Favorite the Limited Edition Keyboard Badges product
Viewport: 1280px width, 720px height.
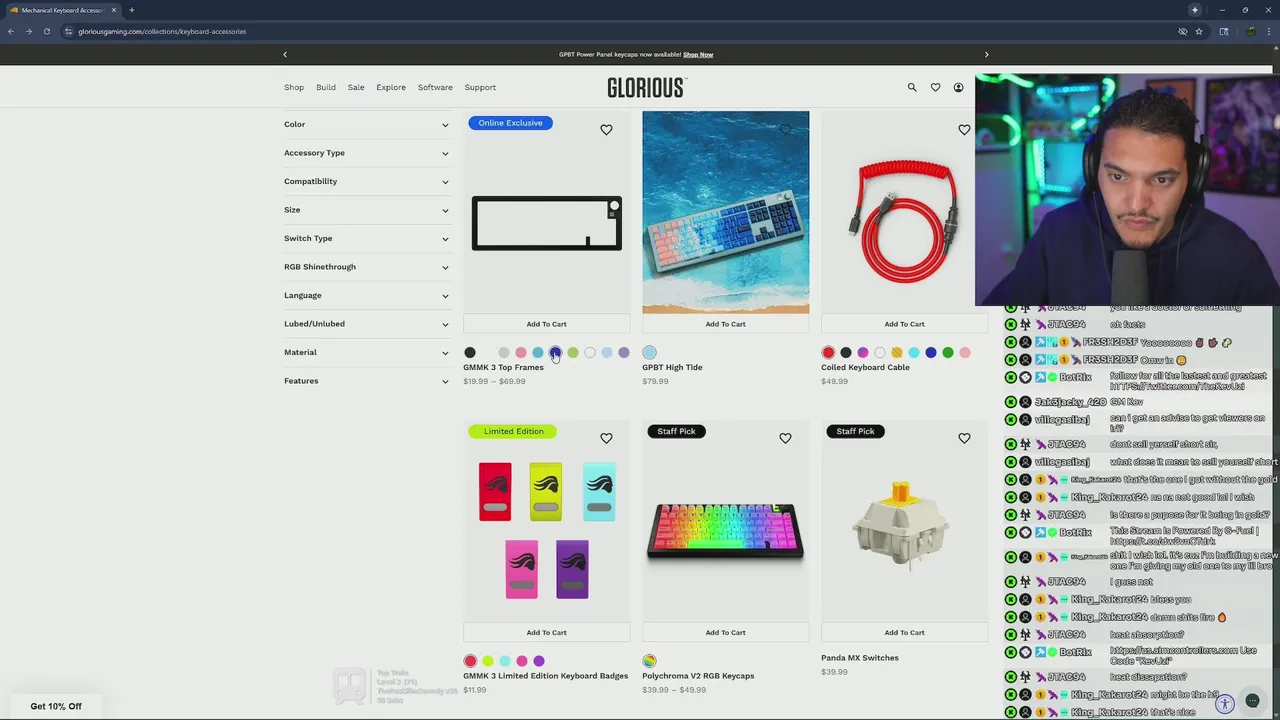point(606,438)
